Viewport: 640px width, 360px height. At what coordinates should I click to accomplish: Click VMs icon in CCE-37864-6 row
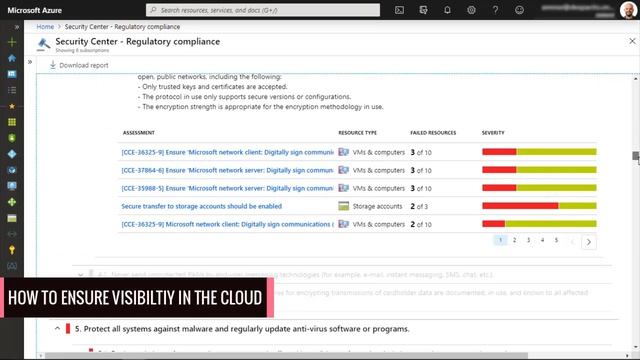coord(344,170)
